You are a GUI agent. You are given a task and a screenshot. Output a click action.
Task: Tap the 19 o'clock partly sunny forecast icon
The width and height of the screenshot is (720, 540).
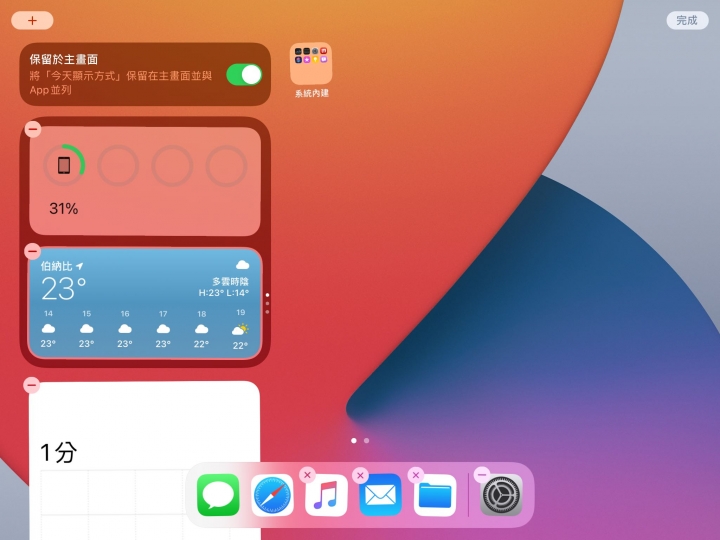tap(240, 329)
